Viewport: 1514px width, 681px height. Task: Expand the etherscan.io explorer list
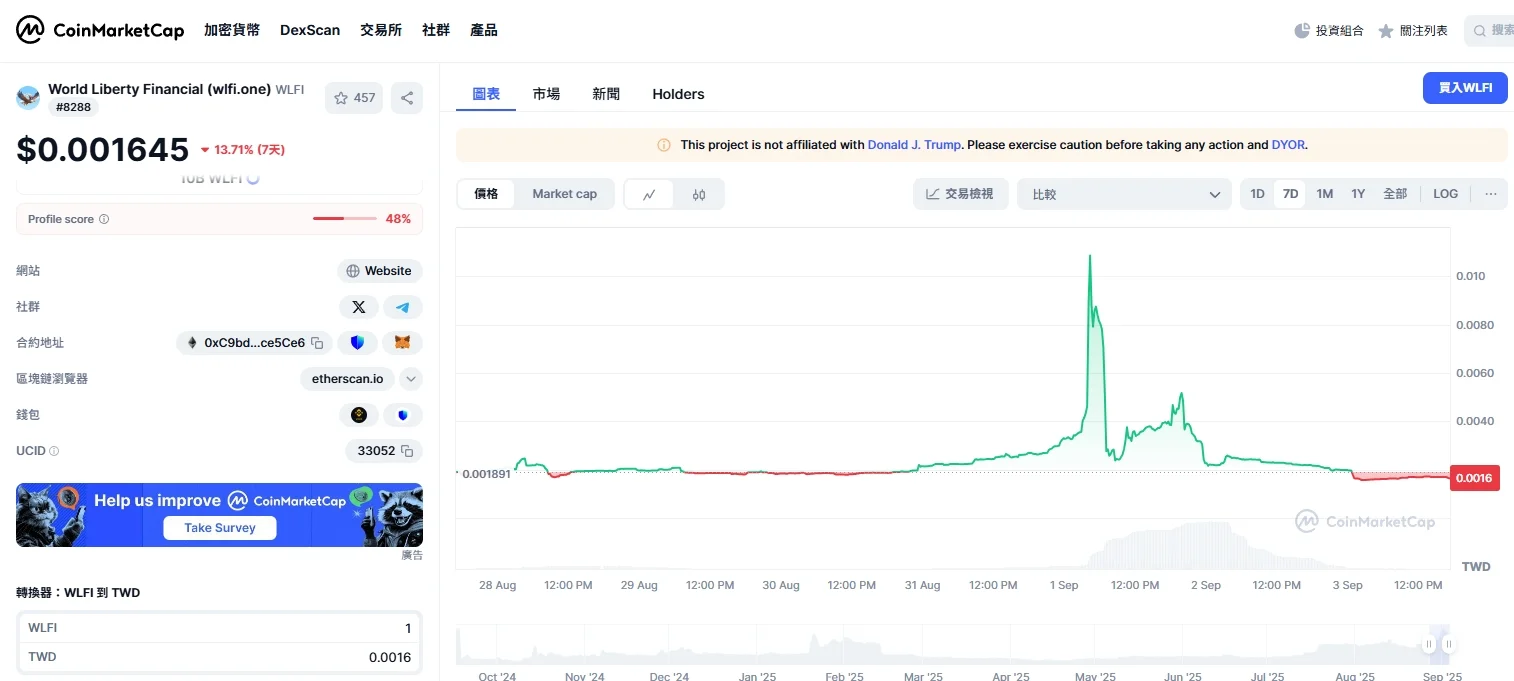click(411, 379)
